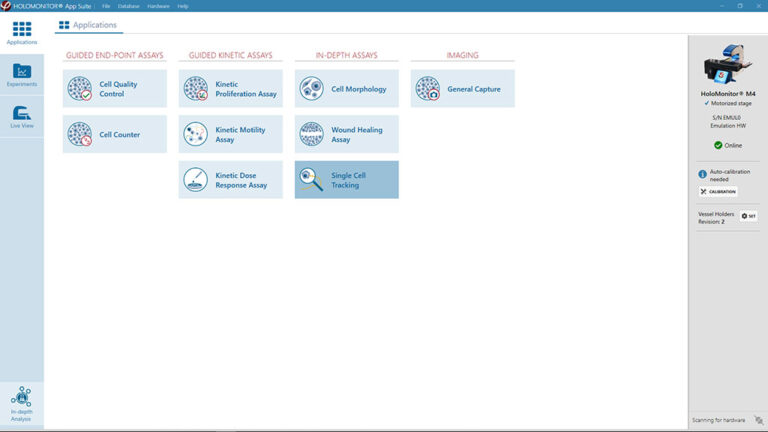
Task: Click the Cell Morphology icon
Action: click(x=312, y=89)
